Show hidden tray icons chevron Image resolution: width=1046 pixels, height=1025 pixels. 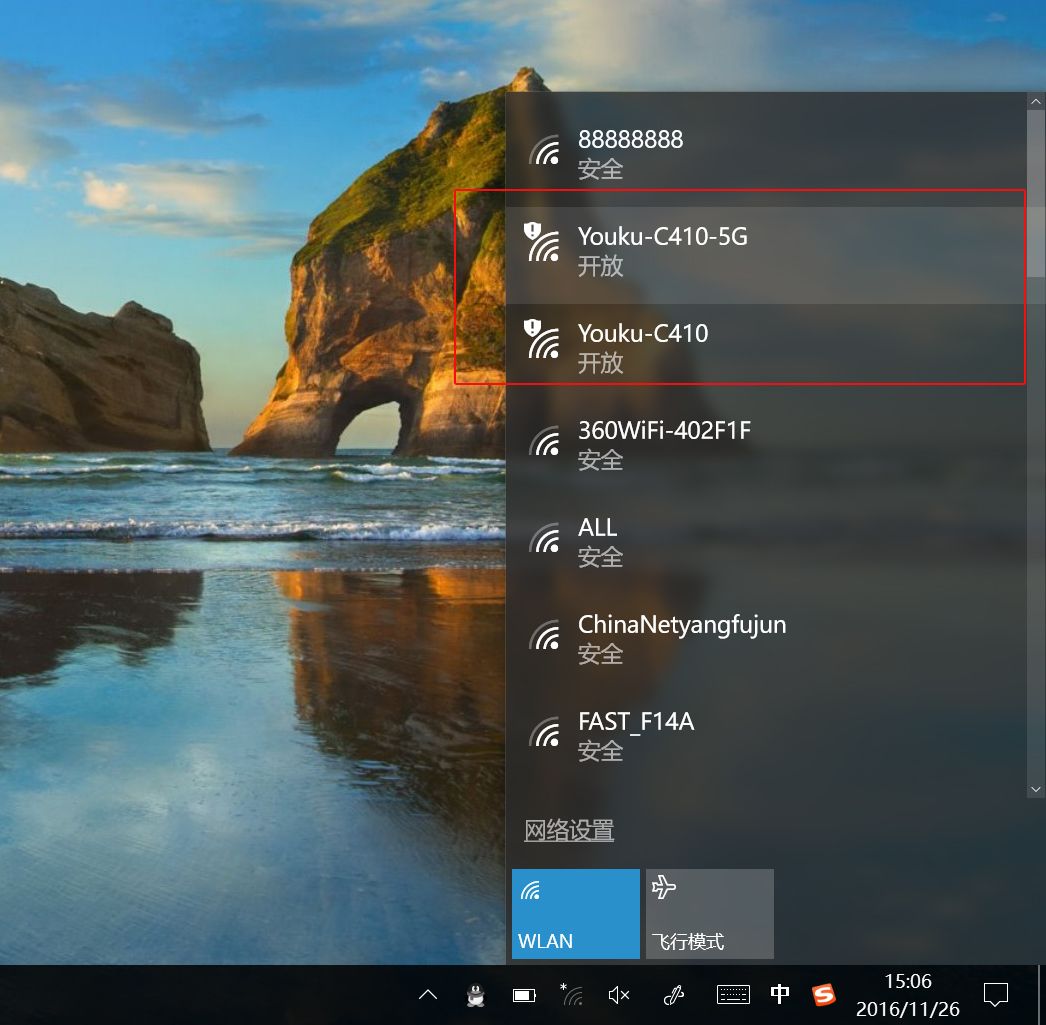point(428,996)
